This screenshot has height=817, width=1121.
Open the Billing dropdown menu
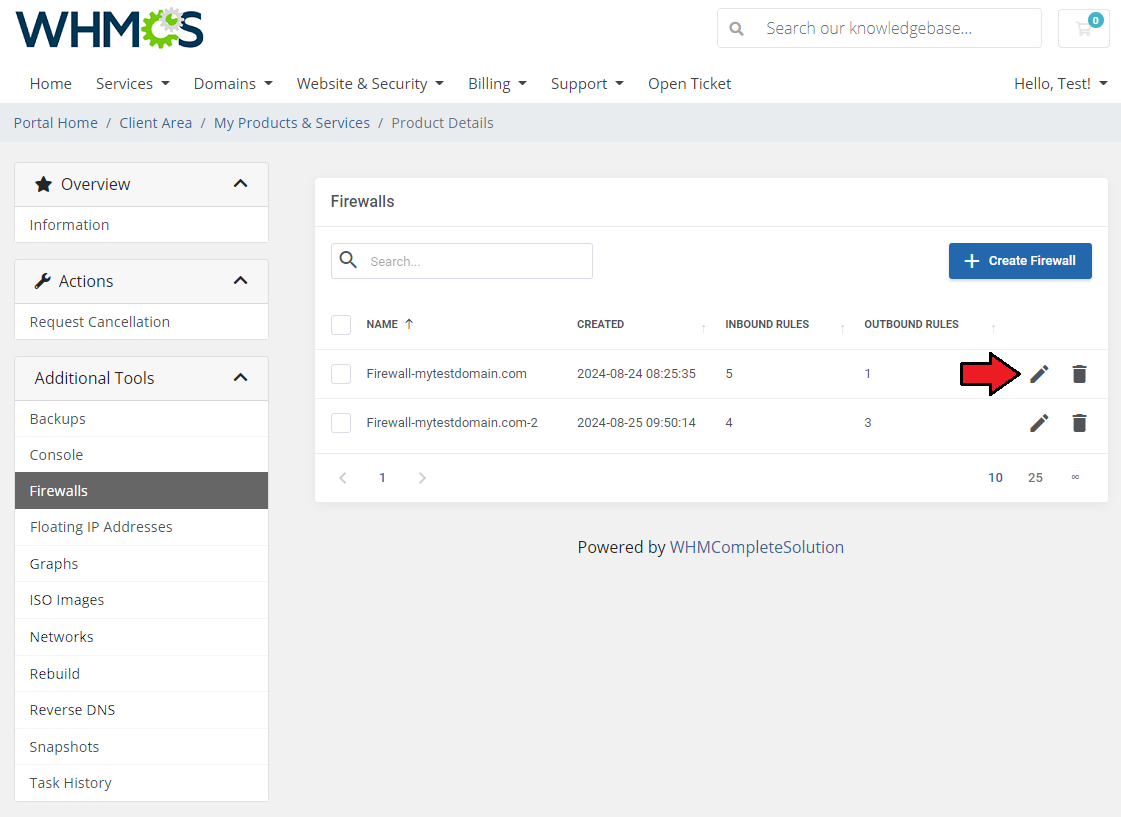point(498,84)
